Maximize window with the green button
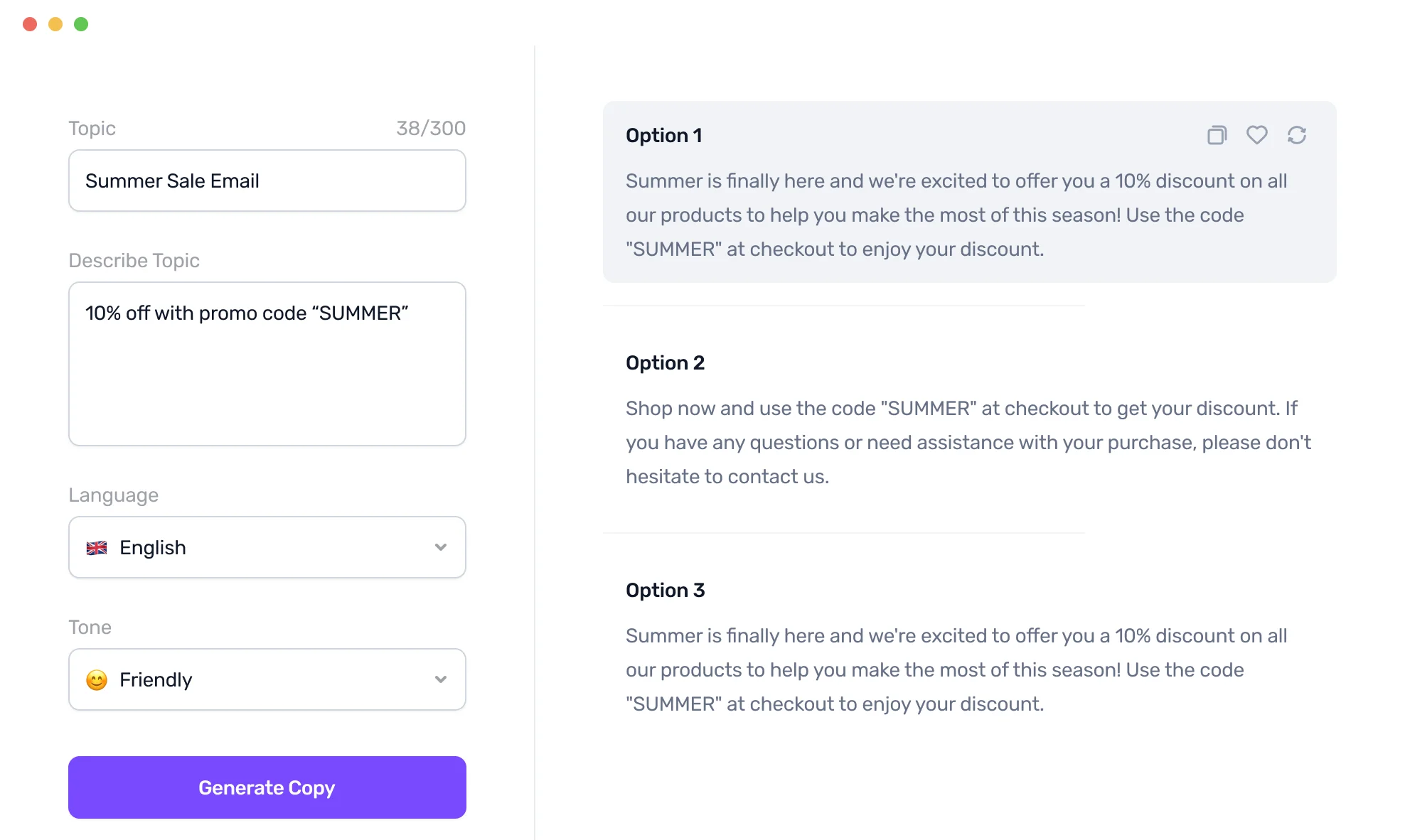The height and width of the screenshot is (840, 1405). point(81,24)
